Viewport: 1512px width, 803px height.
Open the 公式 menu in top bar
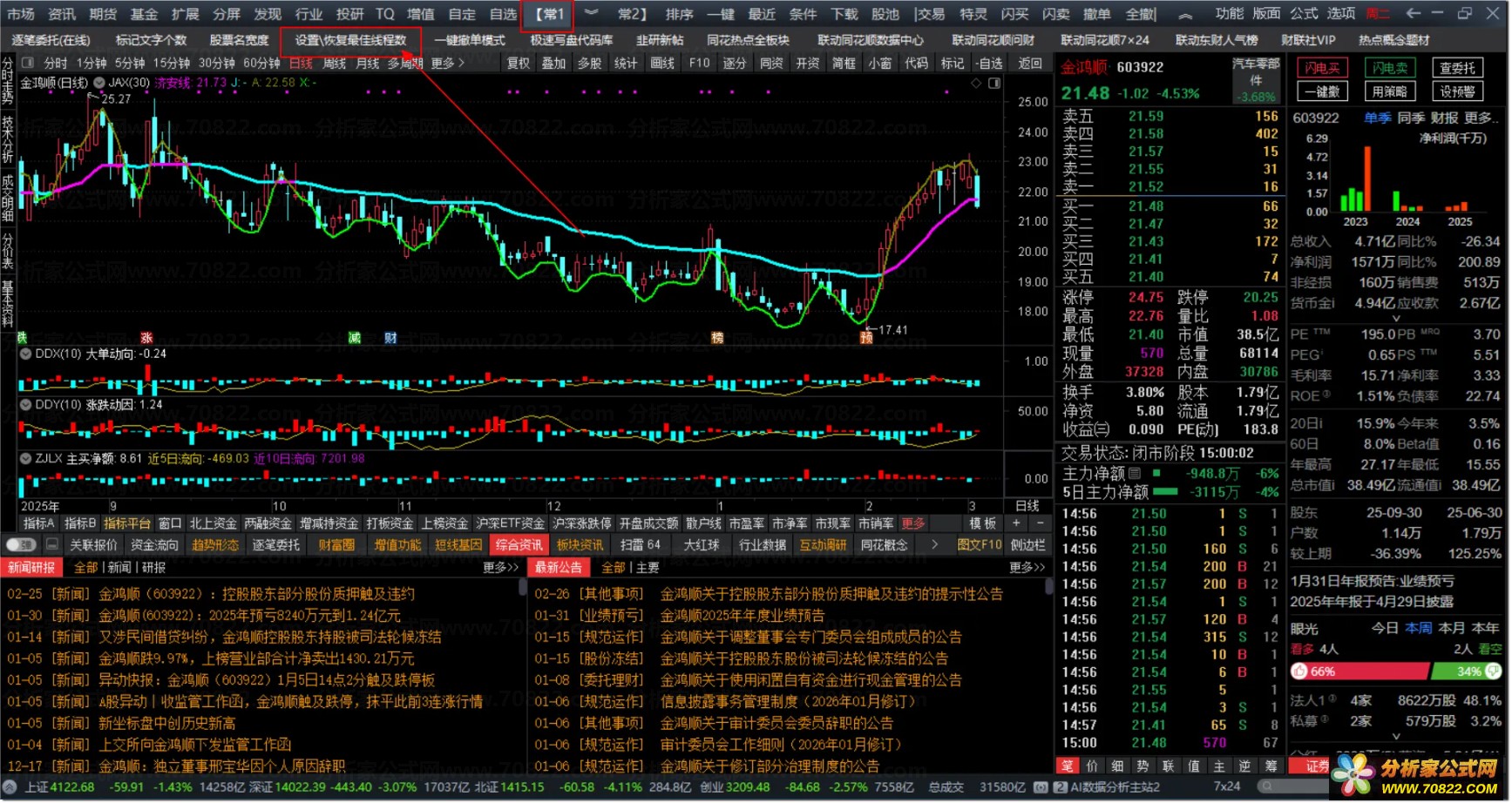tap(1304, 13)
